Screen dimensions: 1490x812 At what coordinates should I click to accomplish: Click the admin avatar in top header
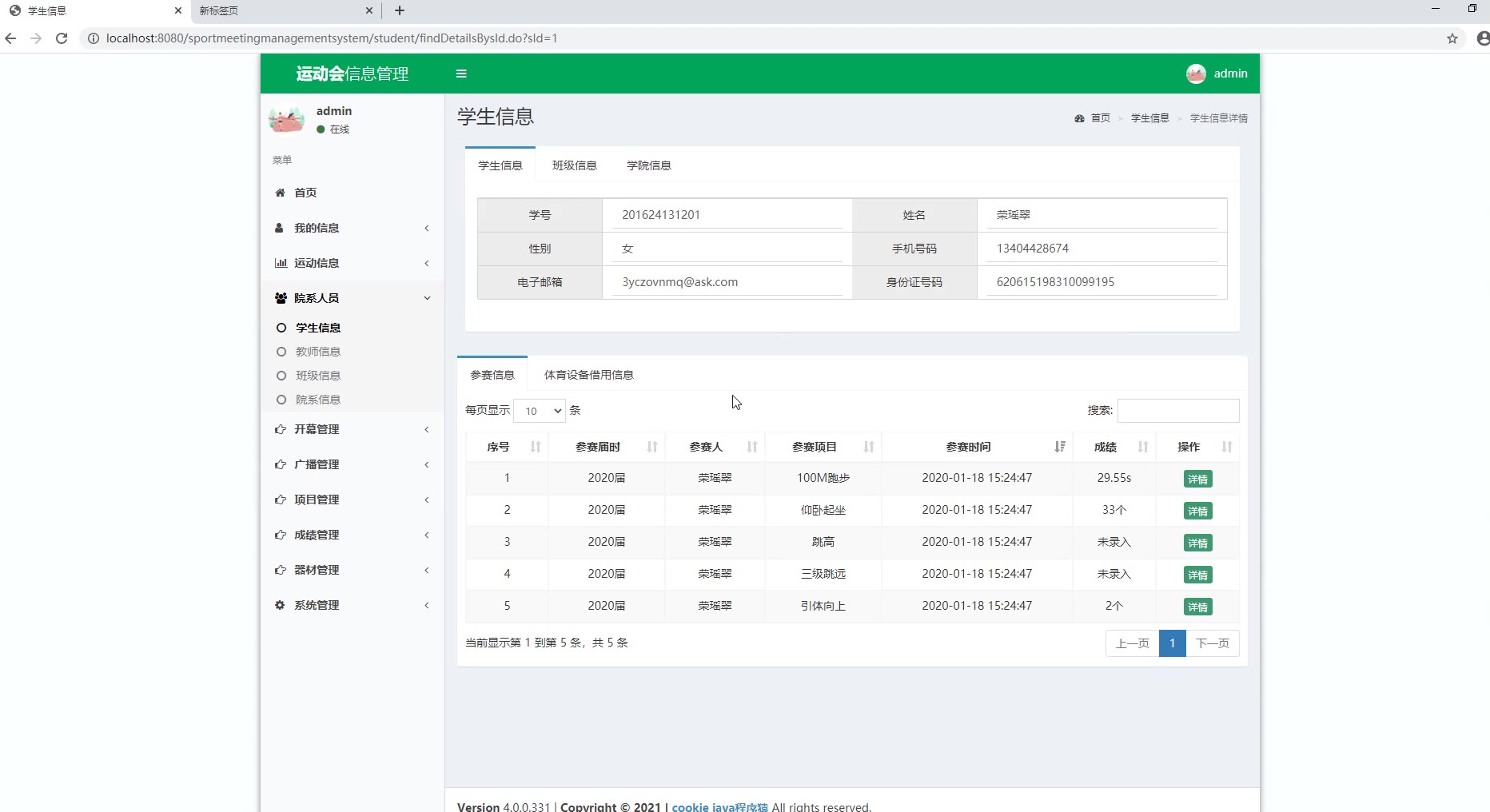click(x=1196, y=74)
